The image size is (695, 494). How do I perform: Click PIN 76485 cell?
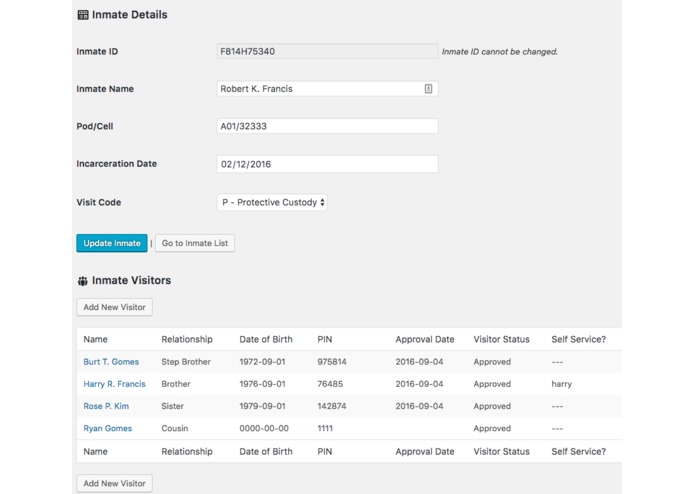tap(330, 384)
